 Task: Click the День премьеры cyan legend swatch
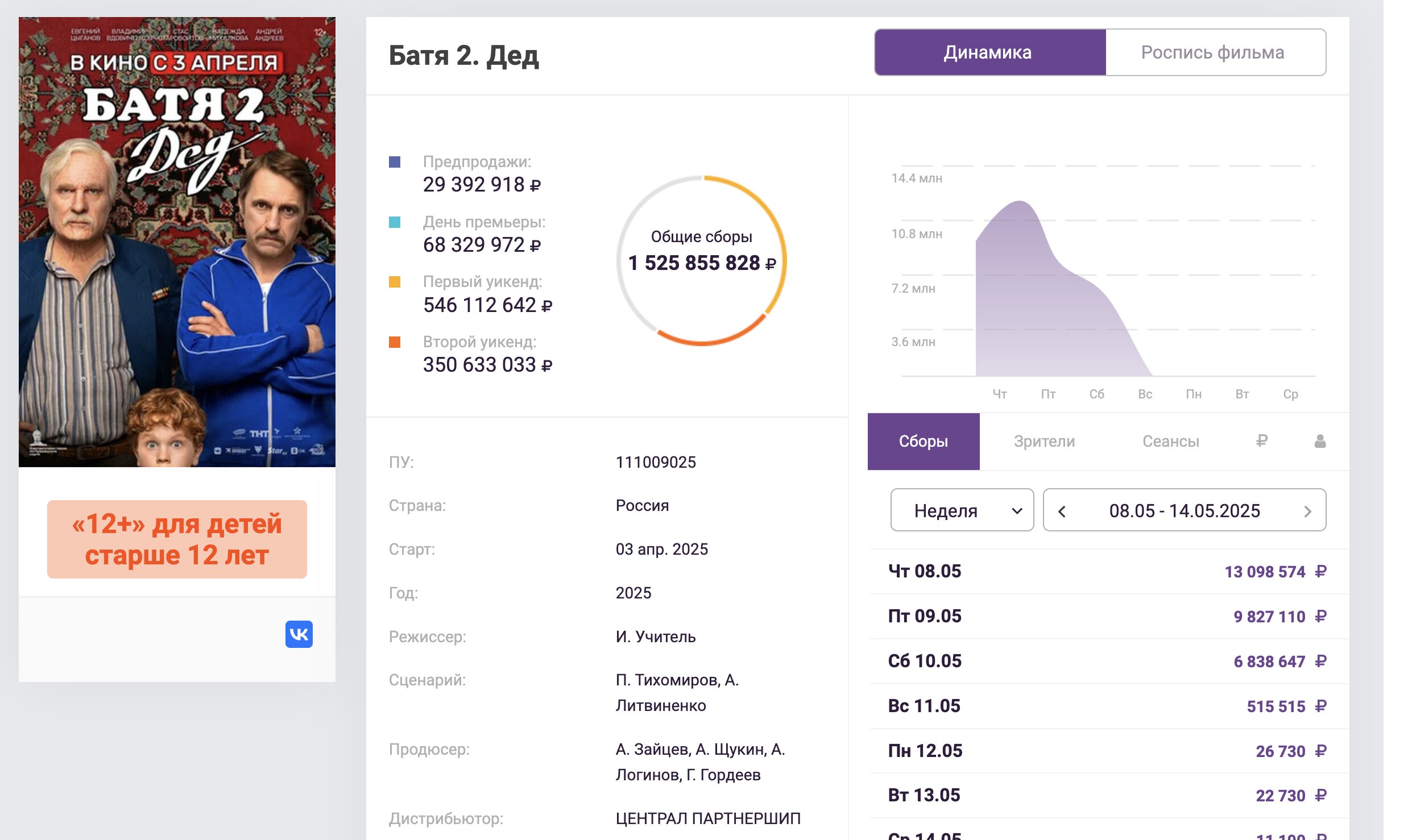pos(395,222)
